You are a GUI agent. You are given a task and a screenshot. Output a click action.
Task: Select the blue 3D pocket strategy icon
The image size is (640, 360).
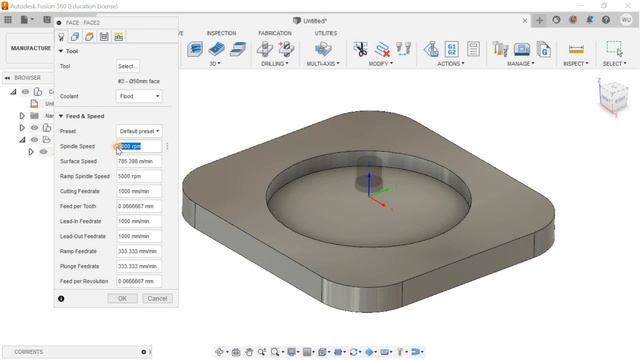[216, 49]
